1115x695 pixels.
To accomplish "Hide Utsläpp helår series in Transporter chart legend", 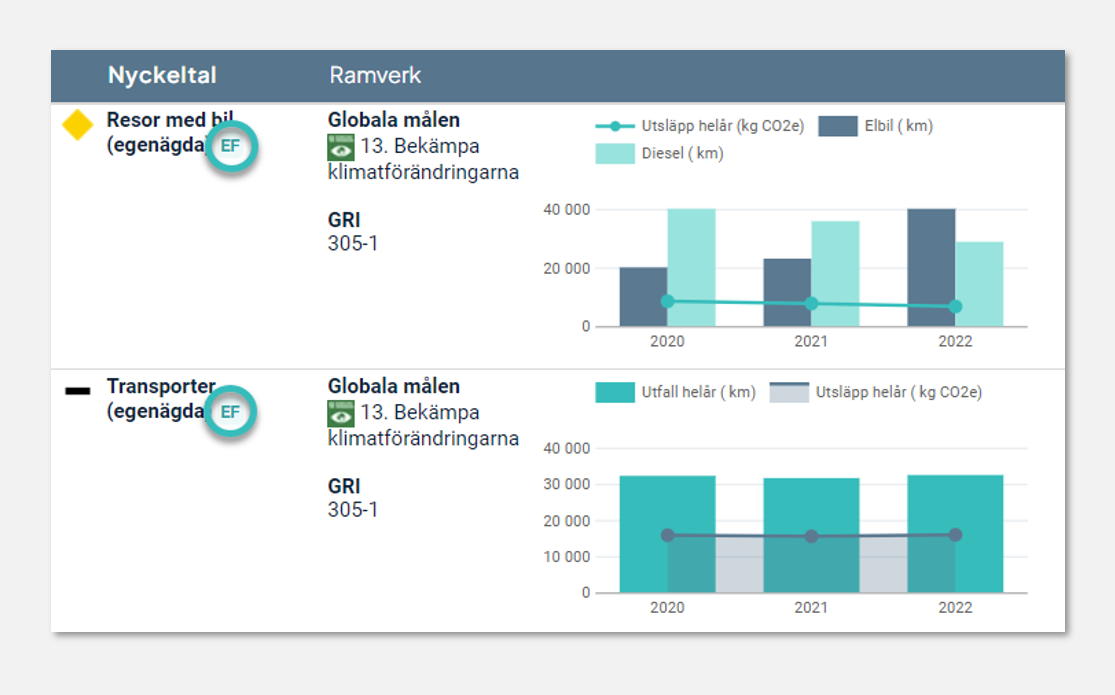I will (x=876, y=392).
